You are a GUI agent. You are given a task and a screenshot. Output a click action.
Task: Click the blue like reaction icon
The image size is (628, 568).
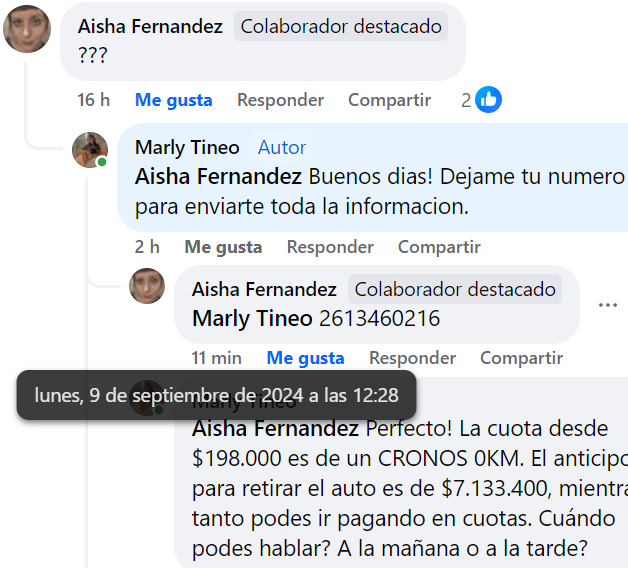489,99
